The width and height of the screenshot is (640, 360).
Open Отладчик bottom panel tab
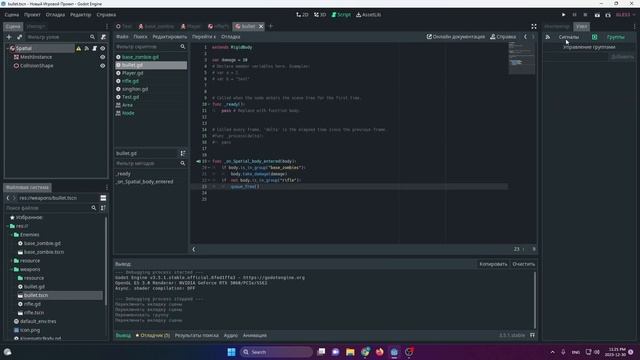(153, 335)
